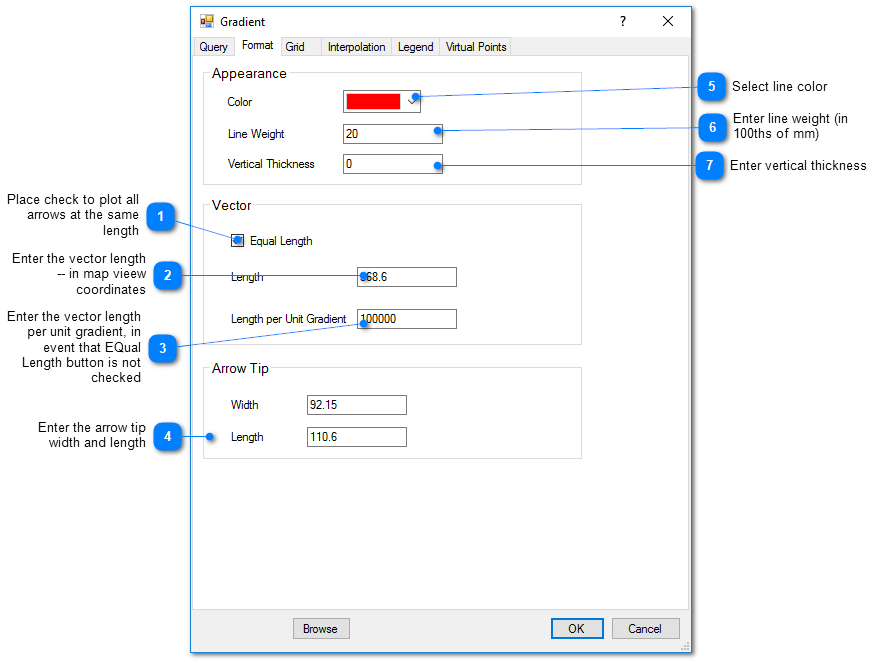
Task: Click annotation marker number 7
Action: point(708,165)
